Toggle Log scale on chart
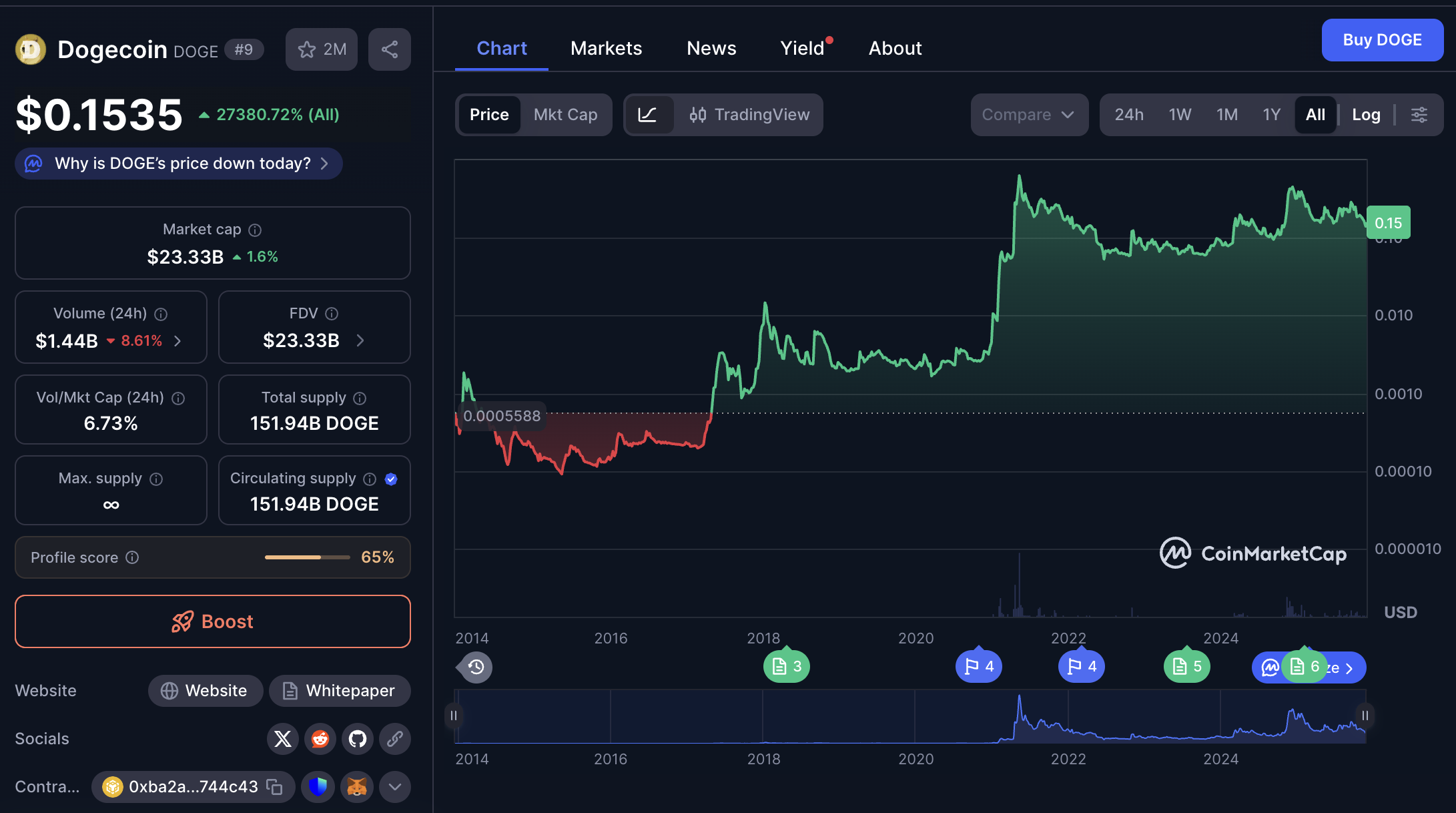 point(1366,115)
